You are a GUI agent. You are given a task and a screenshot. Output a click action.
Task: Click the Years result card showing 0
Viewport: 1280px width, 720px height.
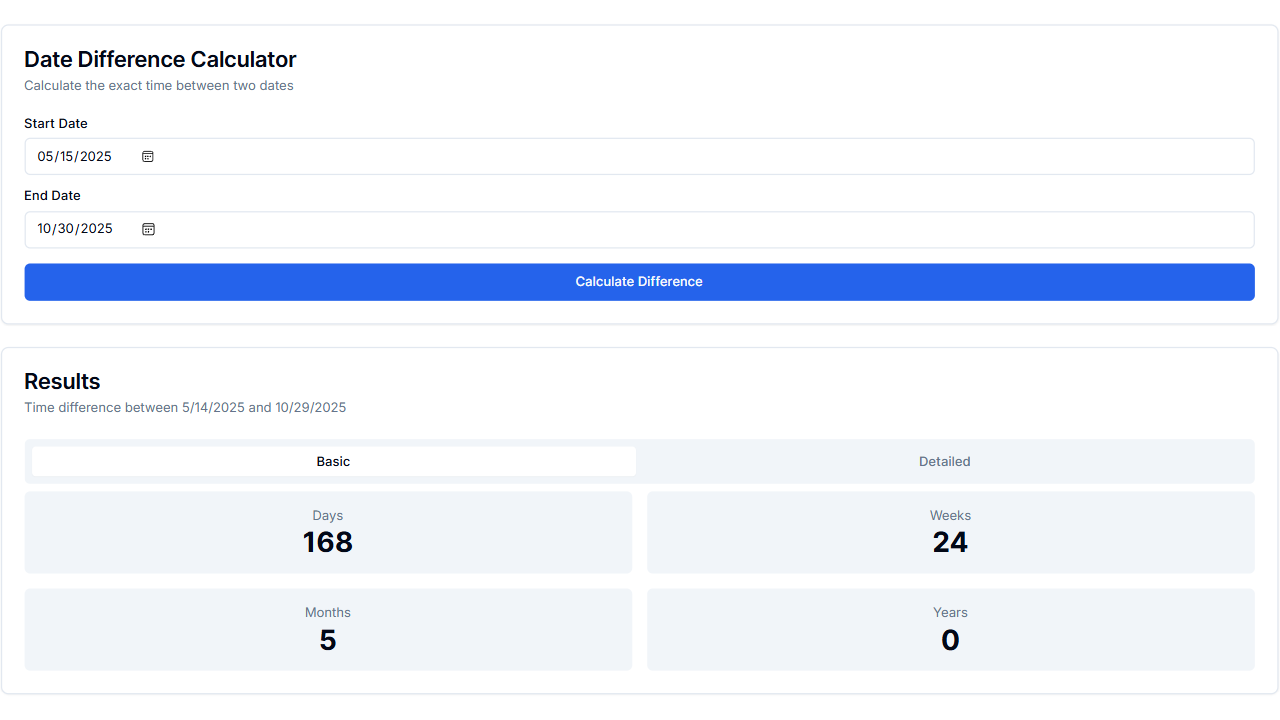[950, 629]
